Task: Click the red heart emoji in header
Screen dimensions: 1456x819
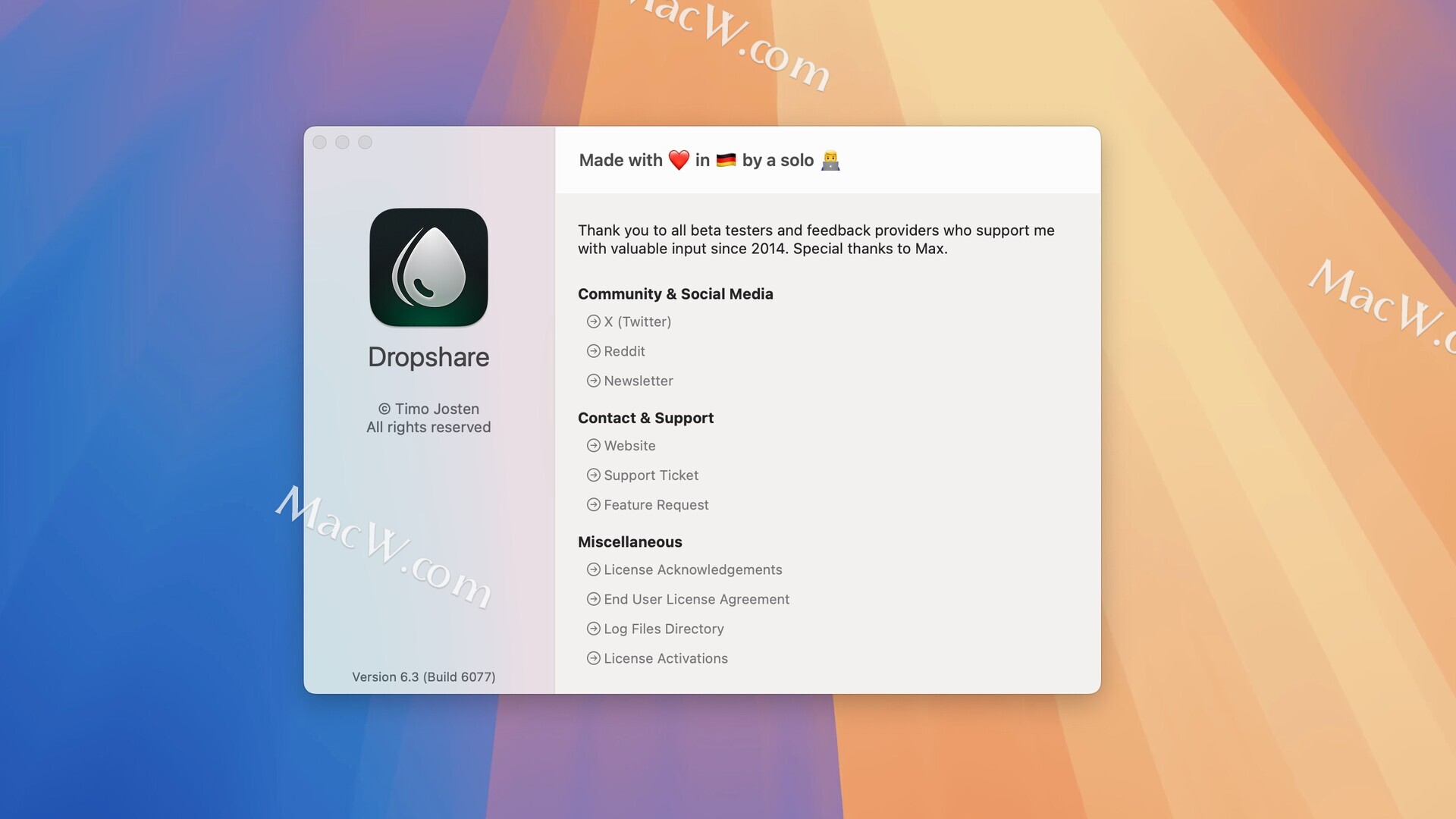Action: pyautogui.click(x=679, y=160)
